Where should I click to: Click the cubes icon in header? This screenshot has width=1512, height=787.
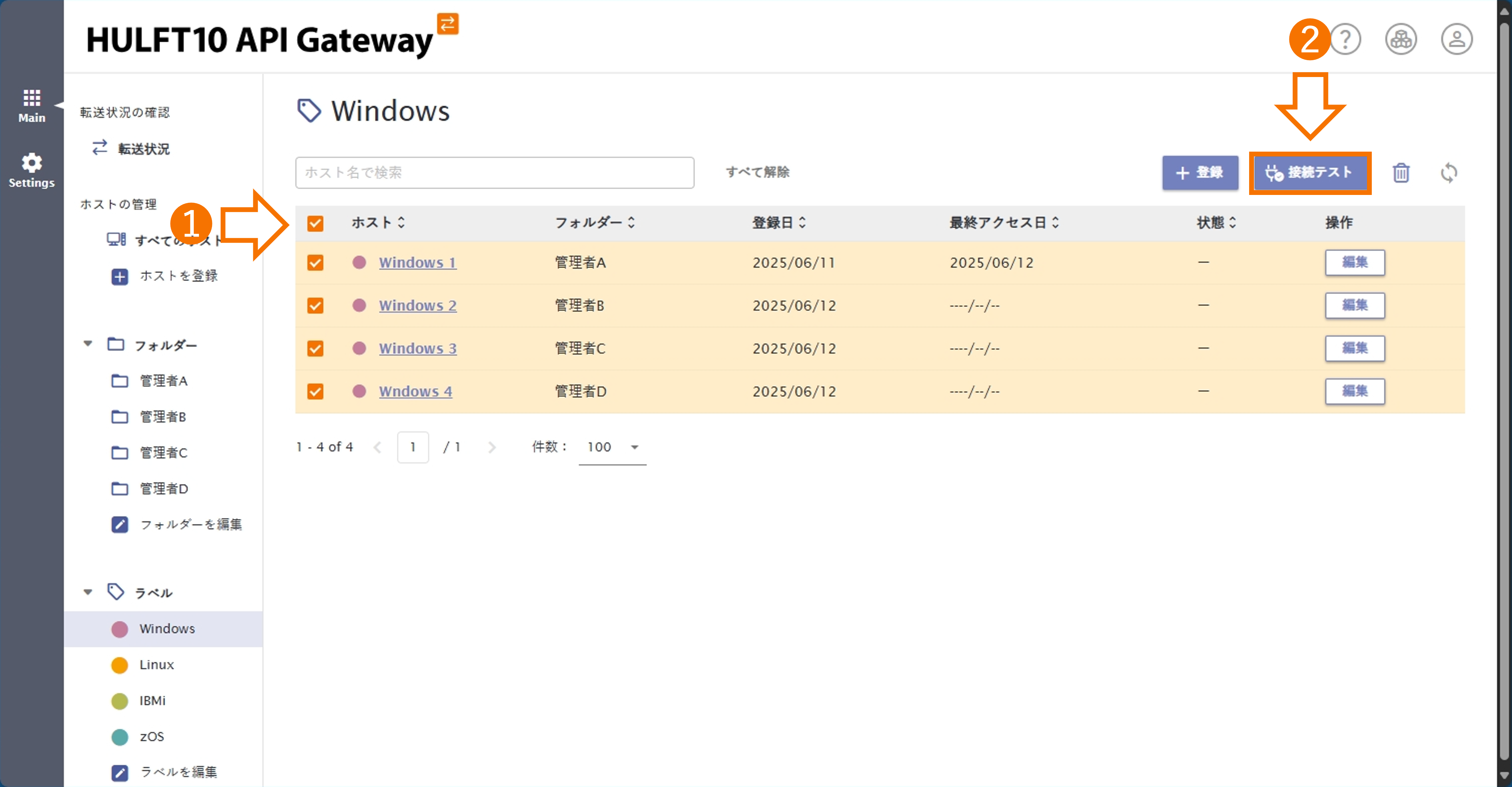point(1400,39)
